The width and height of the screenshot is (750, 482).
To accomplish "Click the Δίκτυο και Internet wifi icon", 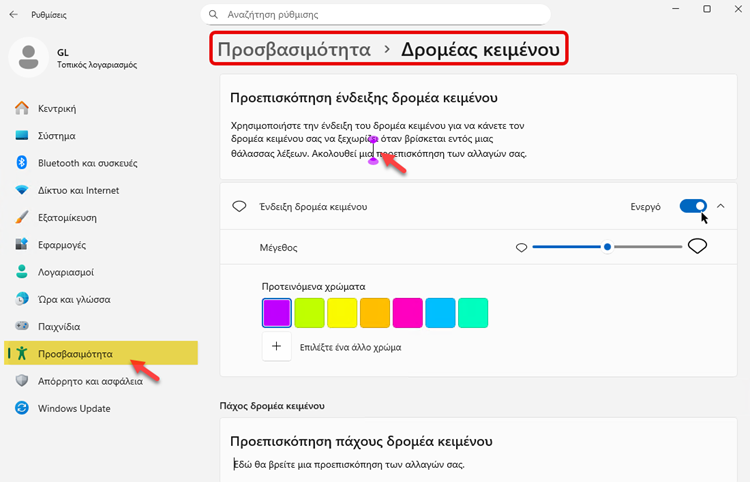I will pyautogui.click(x=22, y=190).
